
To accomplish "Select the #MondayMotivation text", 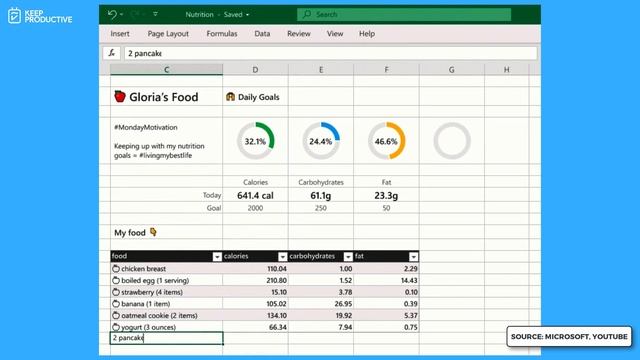I will pos(146,127).
